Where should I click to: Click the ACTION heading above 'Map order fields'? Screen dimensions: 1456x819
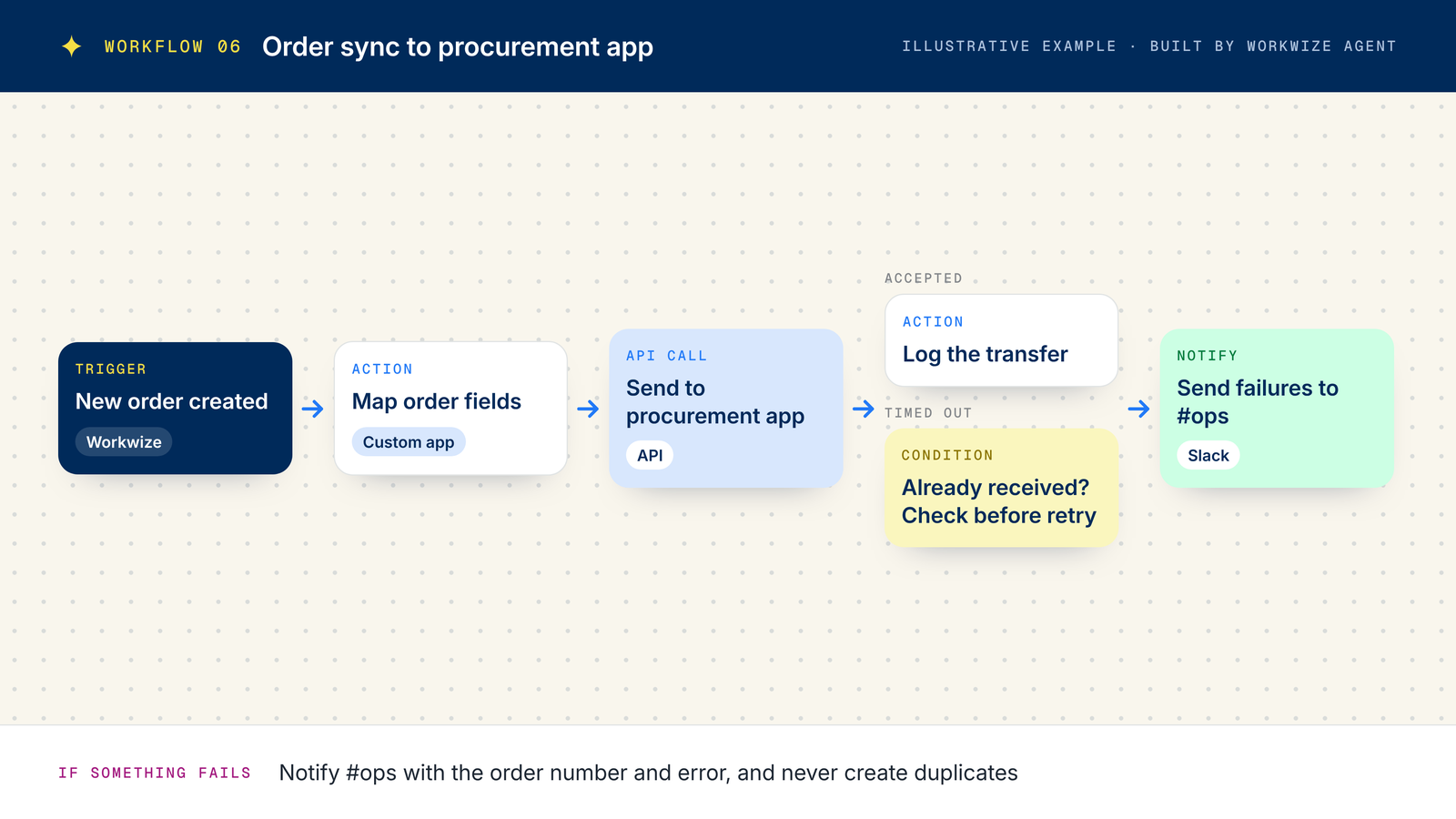[x=382, y=369]
